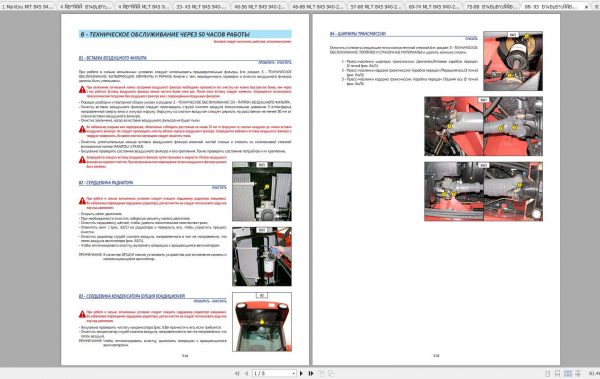Go to the previous page
This screenshot has height=379, width=600.
[246, 373]
